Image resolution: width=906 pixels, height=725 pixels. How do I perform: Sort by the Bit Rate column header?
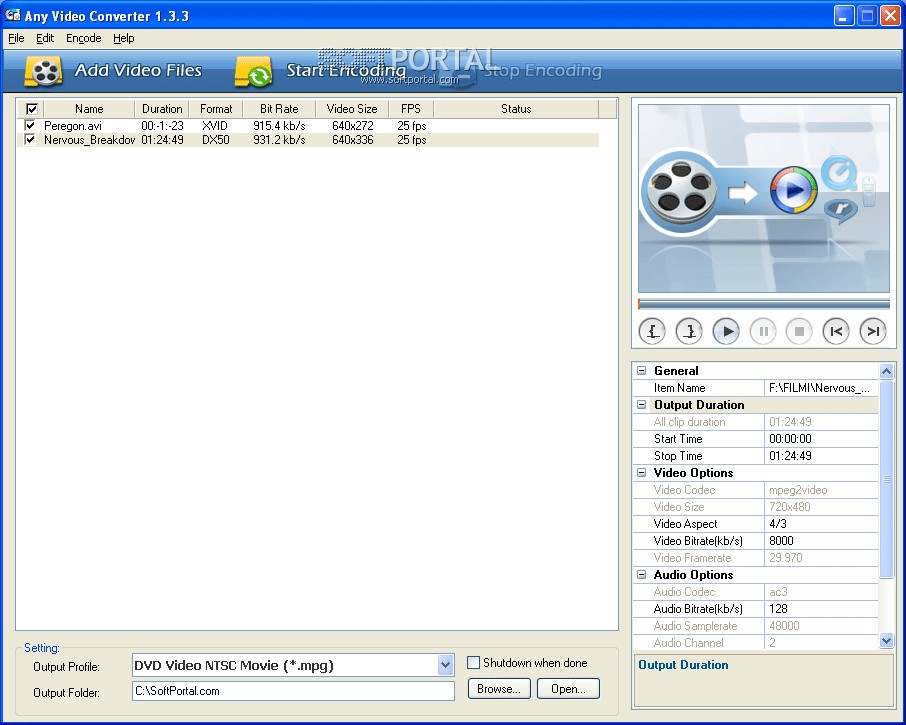pyautogui.click(x=279, y=109)
